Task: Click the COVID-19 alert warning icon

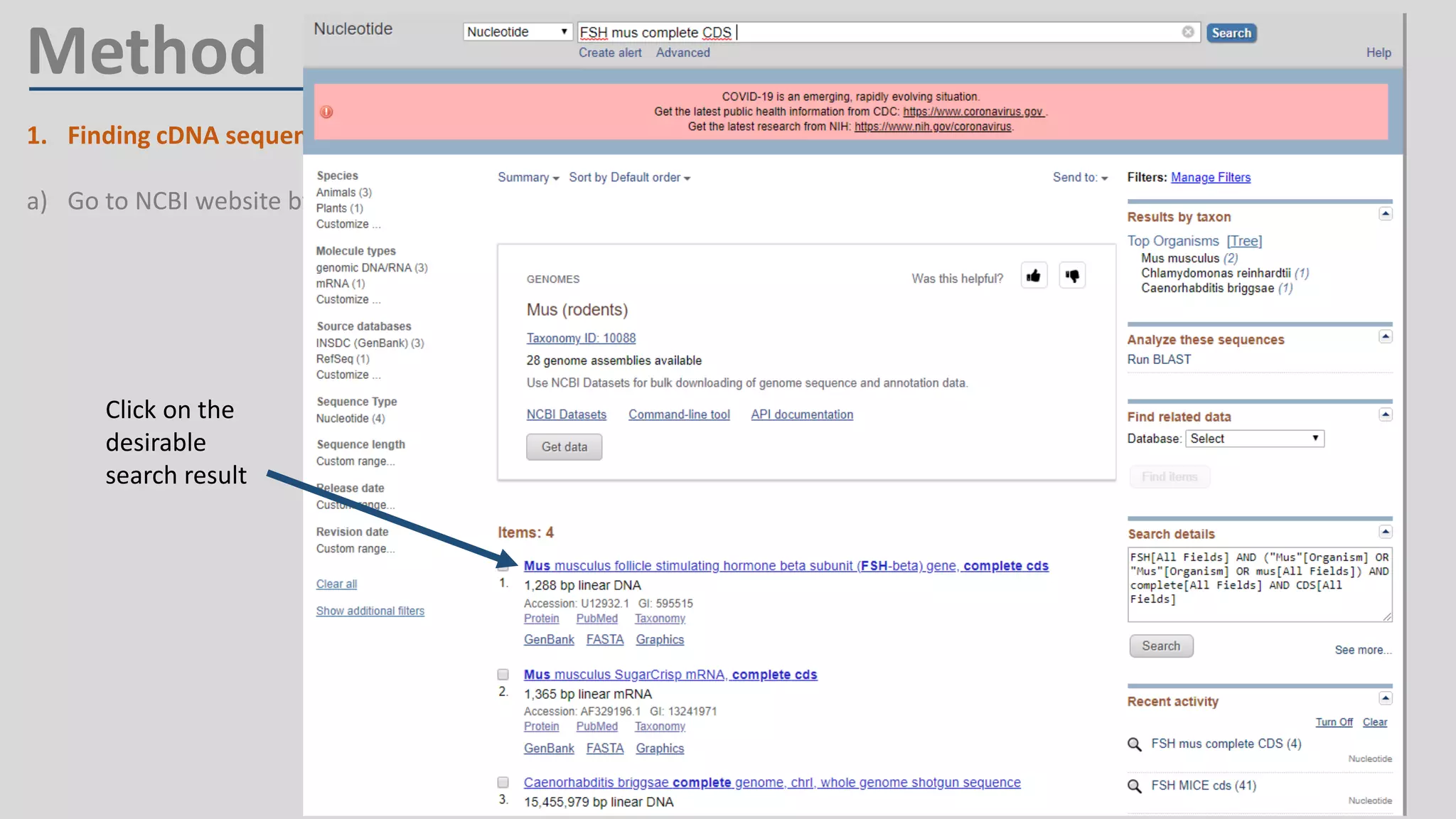Action: (x=326, y=112)
